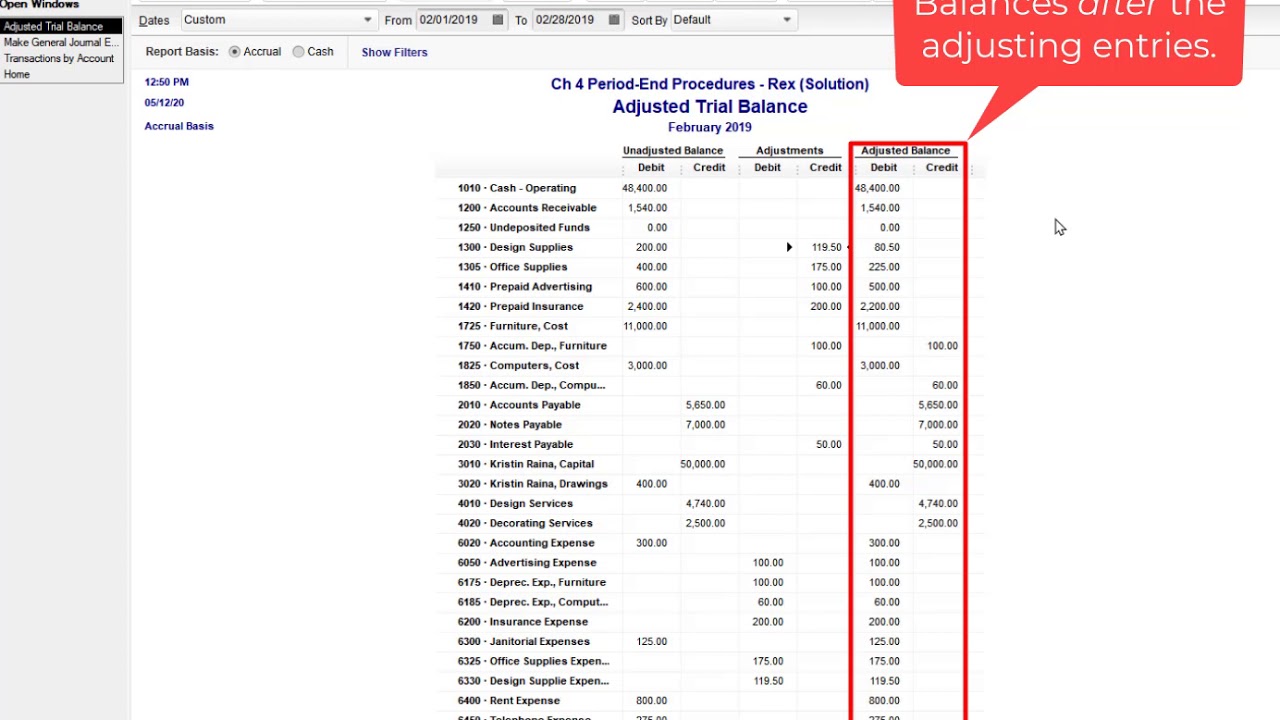The height and width of the screenshot is (720, 1280).
Task: Select account 1410 · Prepaid Advertising
Action: [525, 287]
